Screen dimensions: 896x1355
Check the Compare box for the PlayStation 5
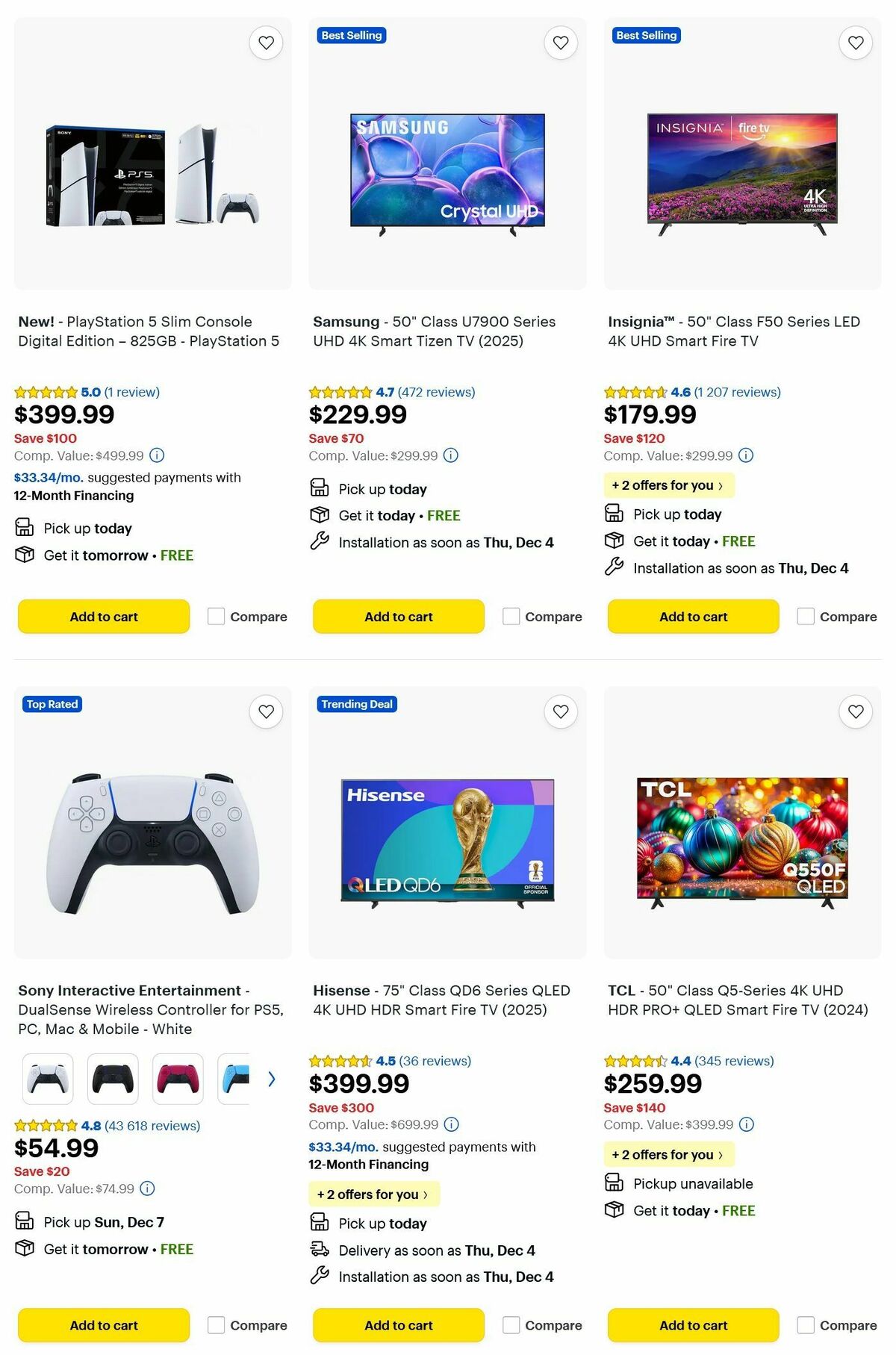point(216,617)
